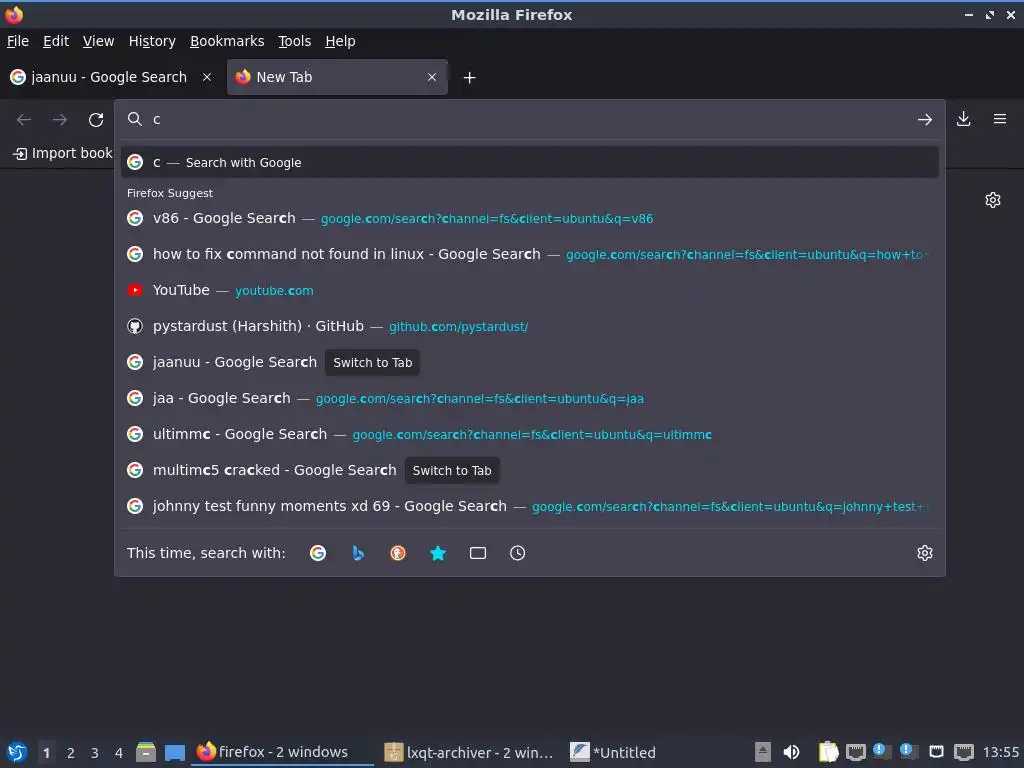Open the File menu
Viewport: 1024px width, 768px height.
(x=18, y=41)
